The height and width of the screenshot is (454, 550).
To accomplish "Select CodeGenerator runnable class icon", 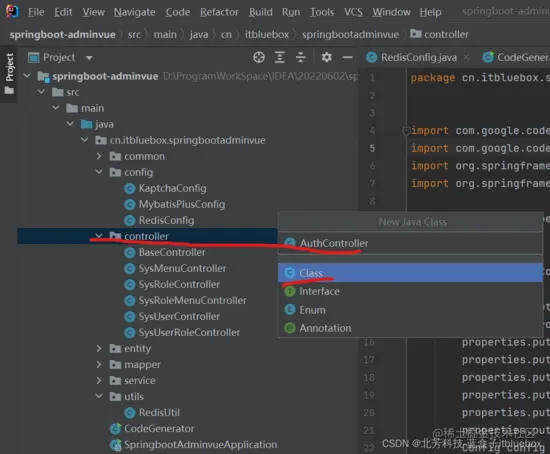I will coord(115,428).
